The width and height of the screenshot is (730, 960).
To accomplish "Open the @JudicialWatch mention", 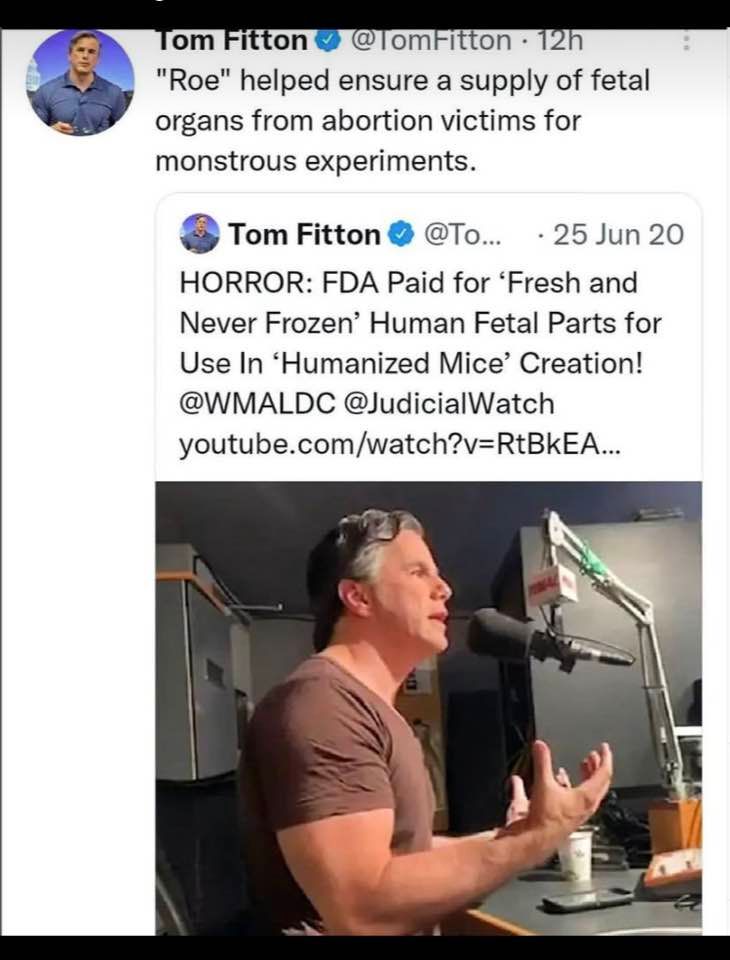I will (448, 403).
